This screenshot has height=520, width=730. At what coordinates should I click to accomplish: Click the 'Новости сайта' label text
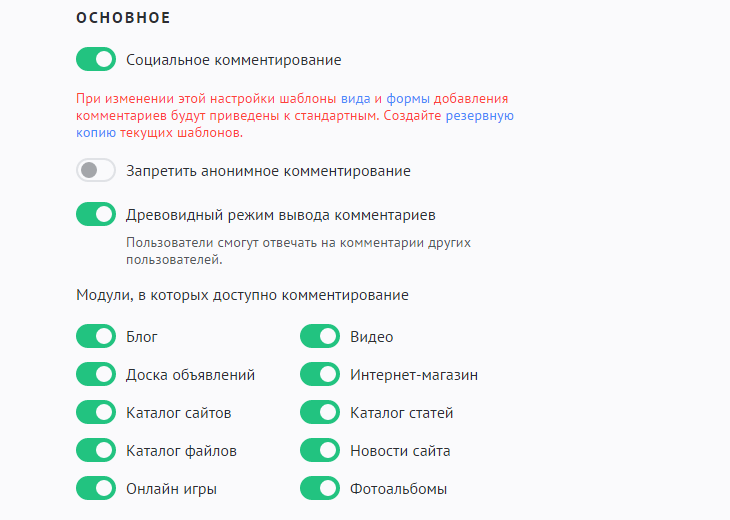(400, 451)
